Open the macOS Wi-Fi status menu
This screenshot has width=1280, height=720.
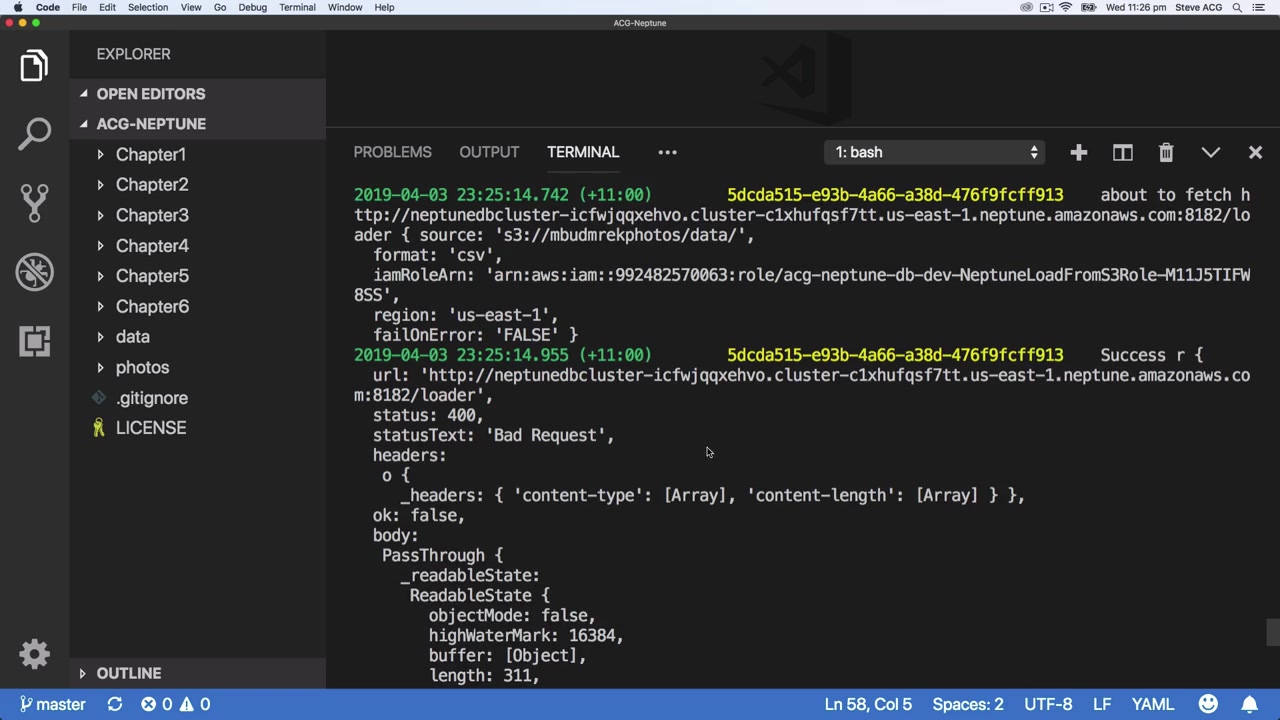pos(1066,7)
